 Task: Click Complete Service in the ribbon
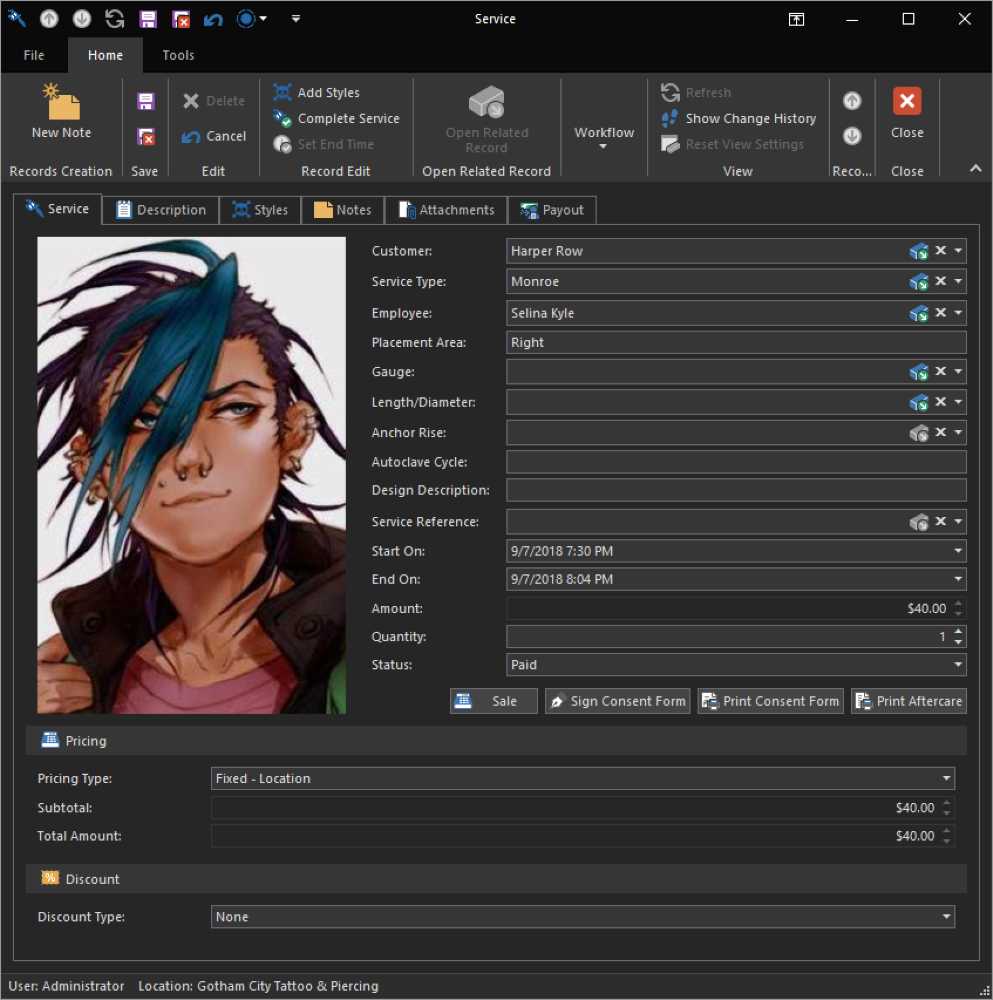pyautogui.click(x=336, y=119)
